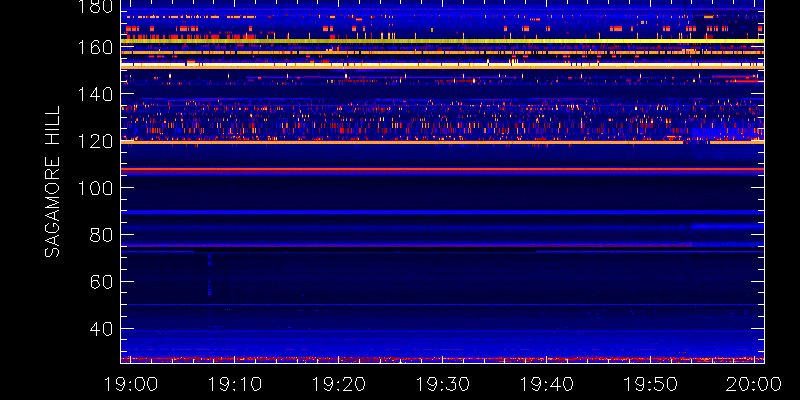This screenshot has height=400, width=800.
Task: Click the 19:00 time axis label
Action: (131, 384)
